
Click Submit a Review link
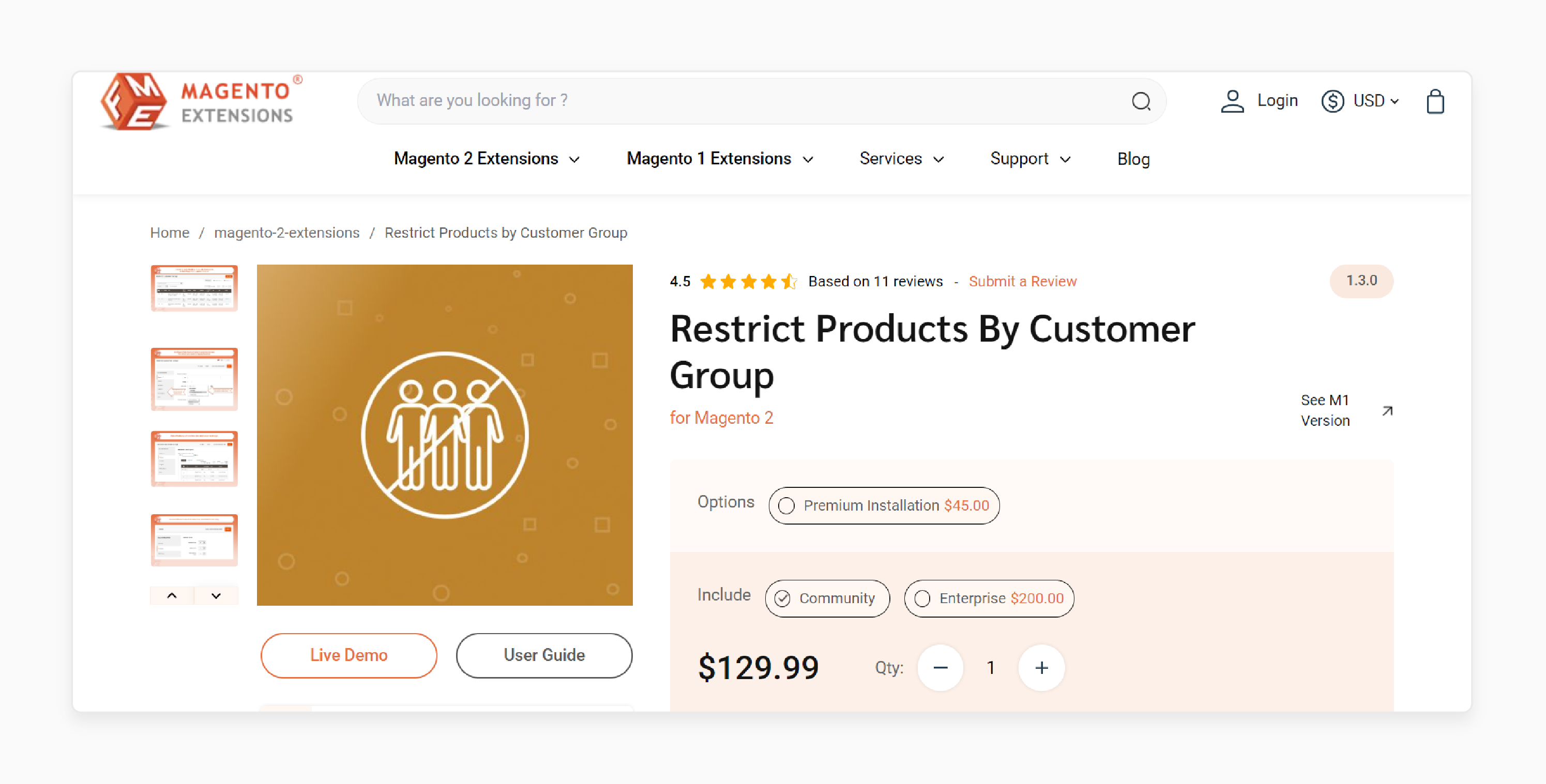tap(1023, 281)
